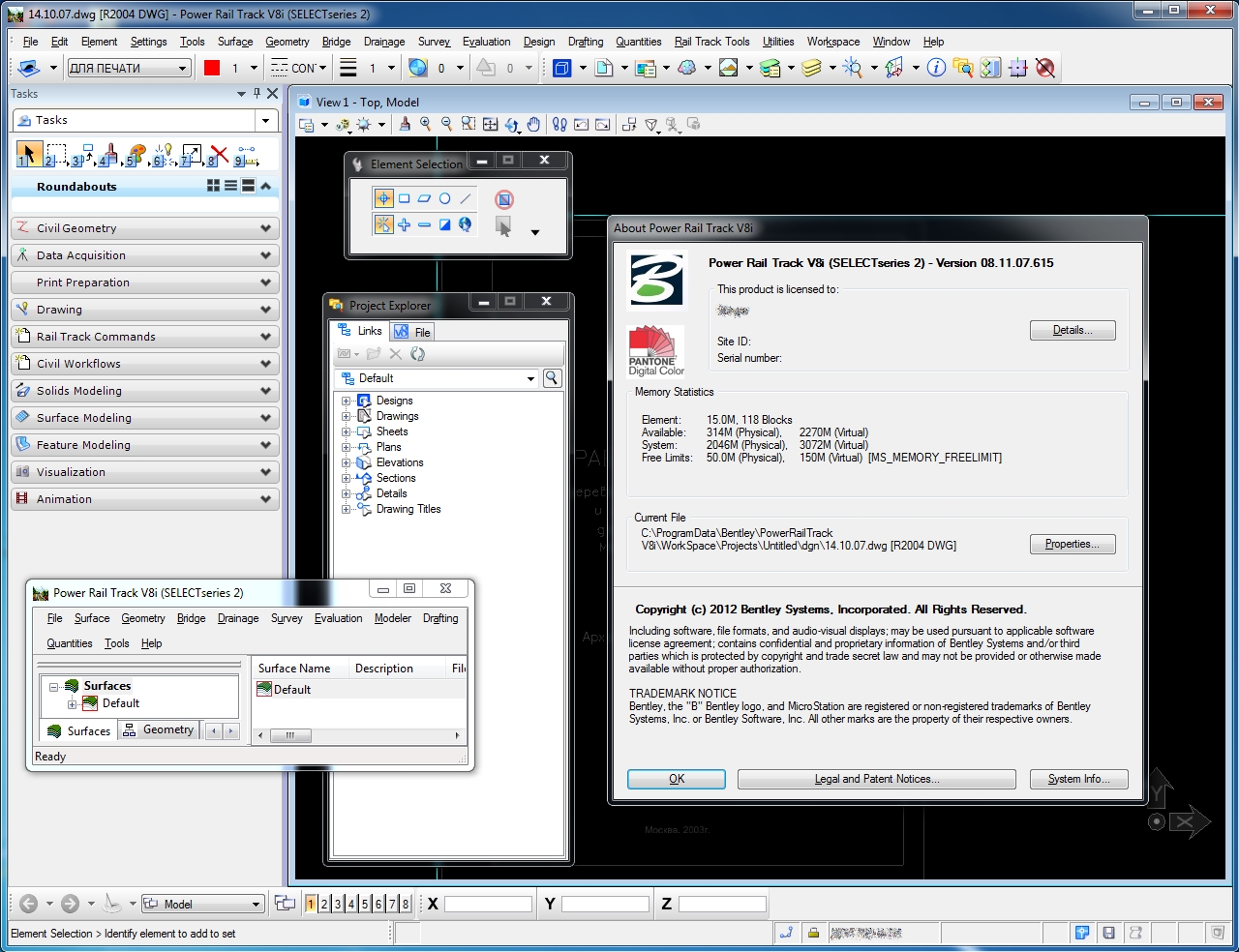Click Zoom In in the View 1 toolbar
The width and height of the screenshot is (1239, 952).
click(426, 125)
